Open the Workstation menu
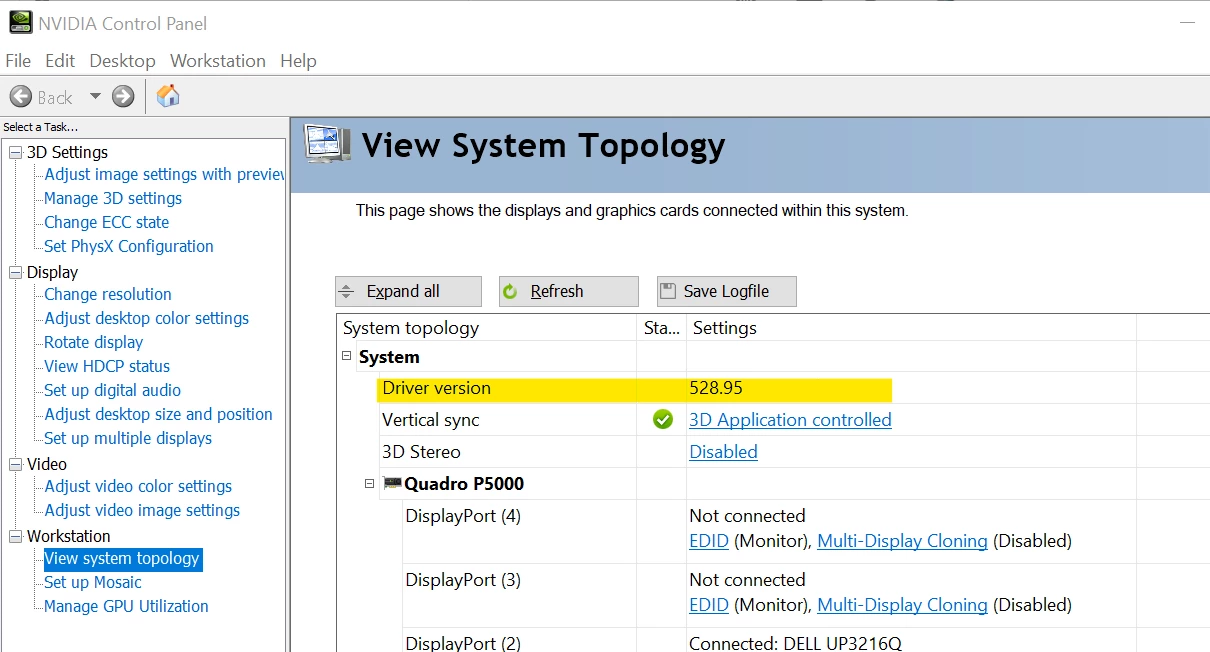The height and width of the screenshot is (652, 1210). (x=218, y=61)
